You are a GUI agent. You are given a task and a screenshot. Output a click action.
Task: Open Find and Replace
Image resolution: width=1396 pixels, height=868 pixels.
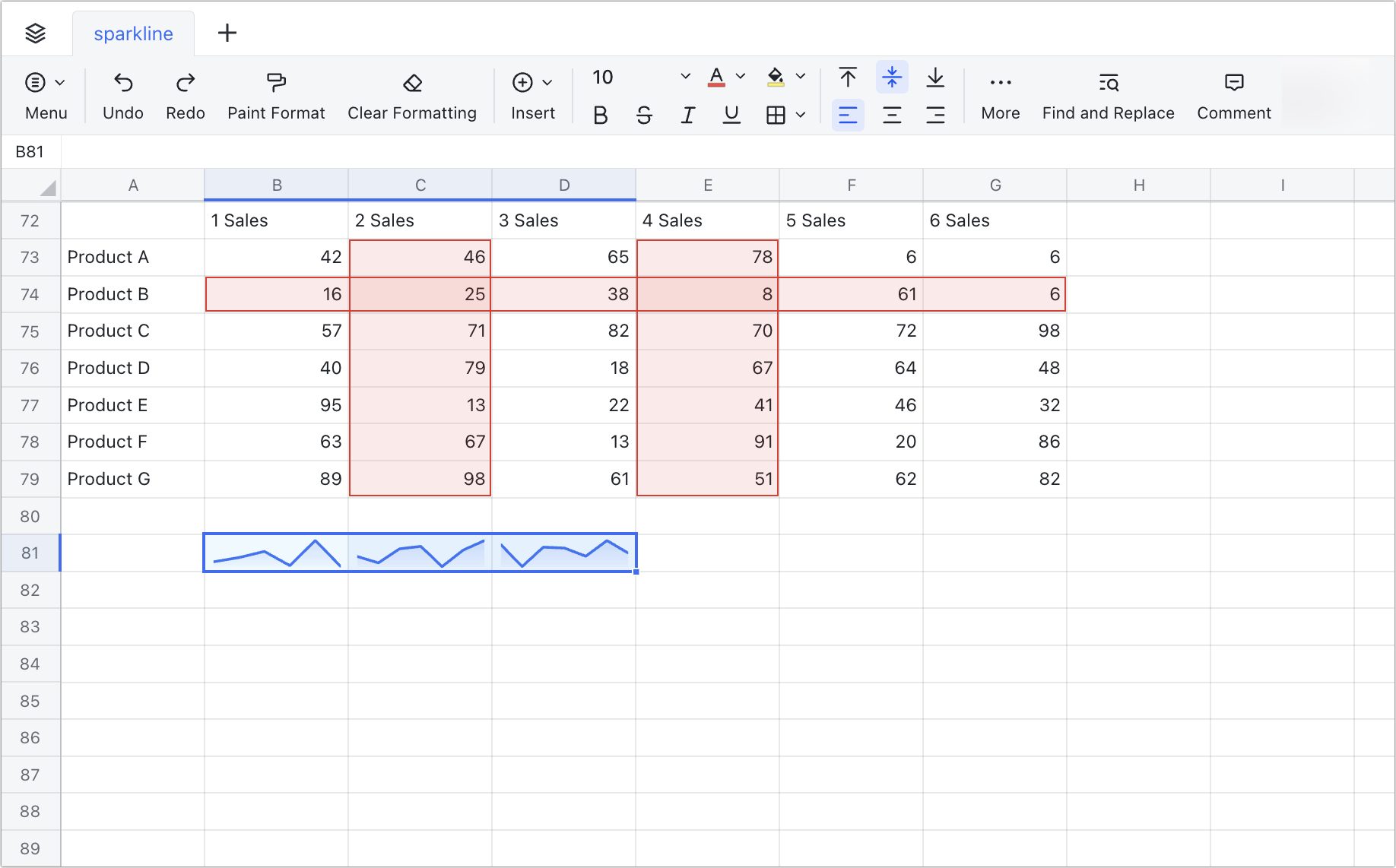pos(1108,94)
